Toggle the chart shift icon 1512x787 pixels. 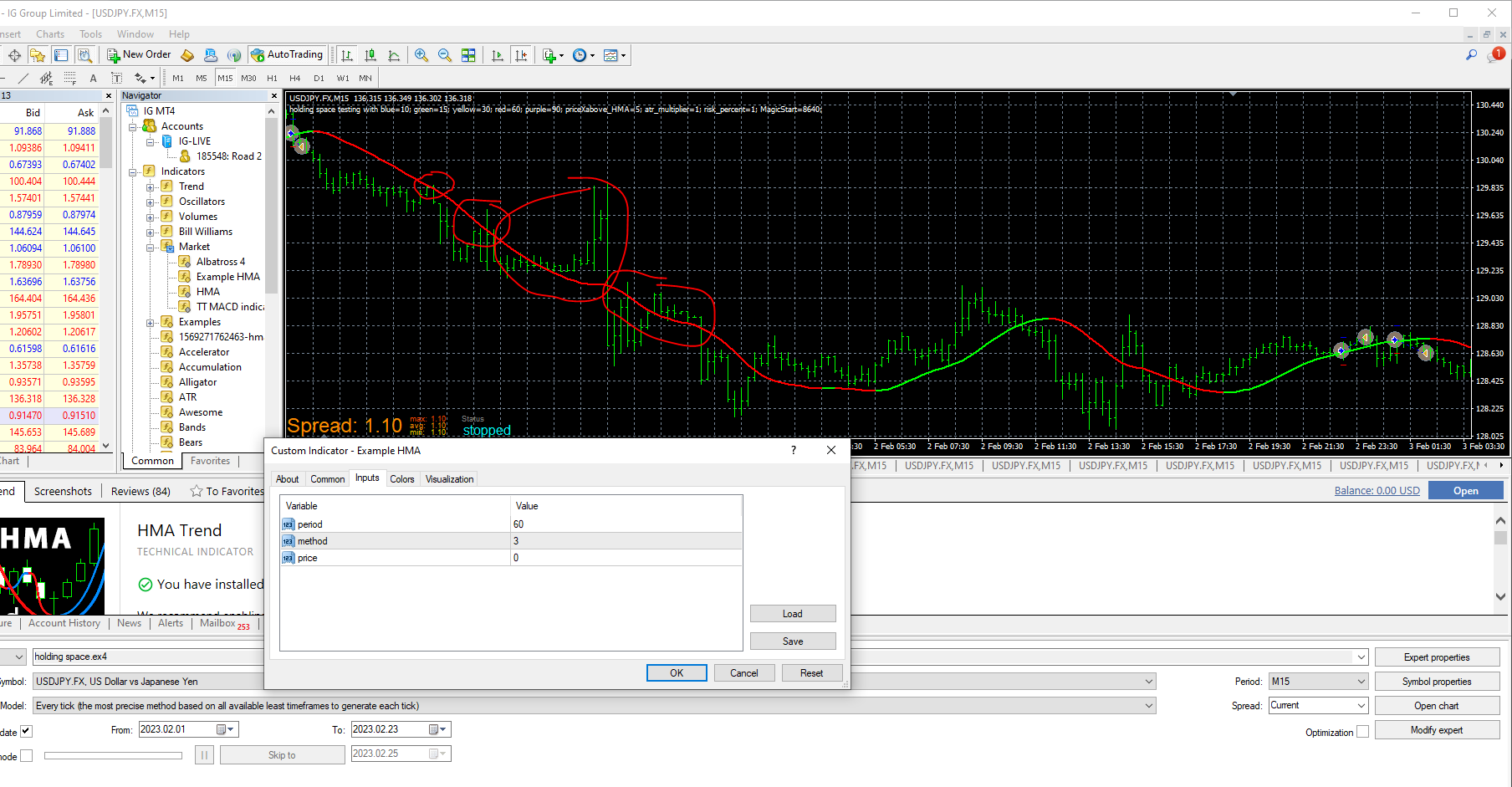(x=521, y=55)
